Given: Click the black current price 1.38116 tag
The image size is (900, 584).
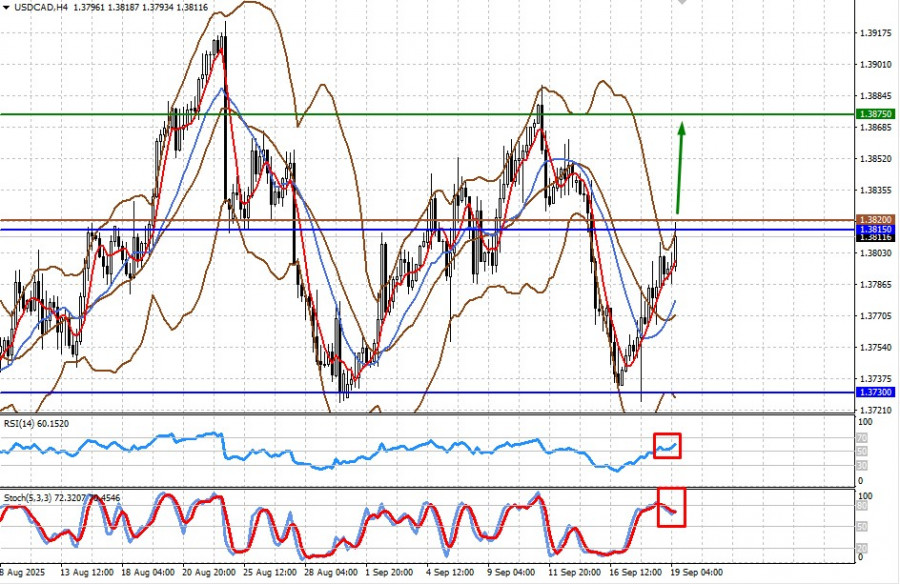Looking at the screenshot, I should pyautogui.click(x=876, y=238).
